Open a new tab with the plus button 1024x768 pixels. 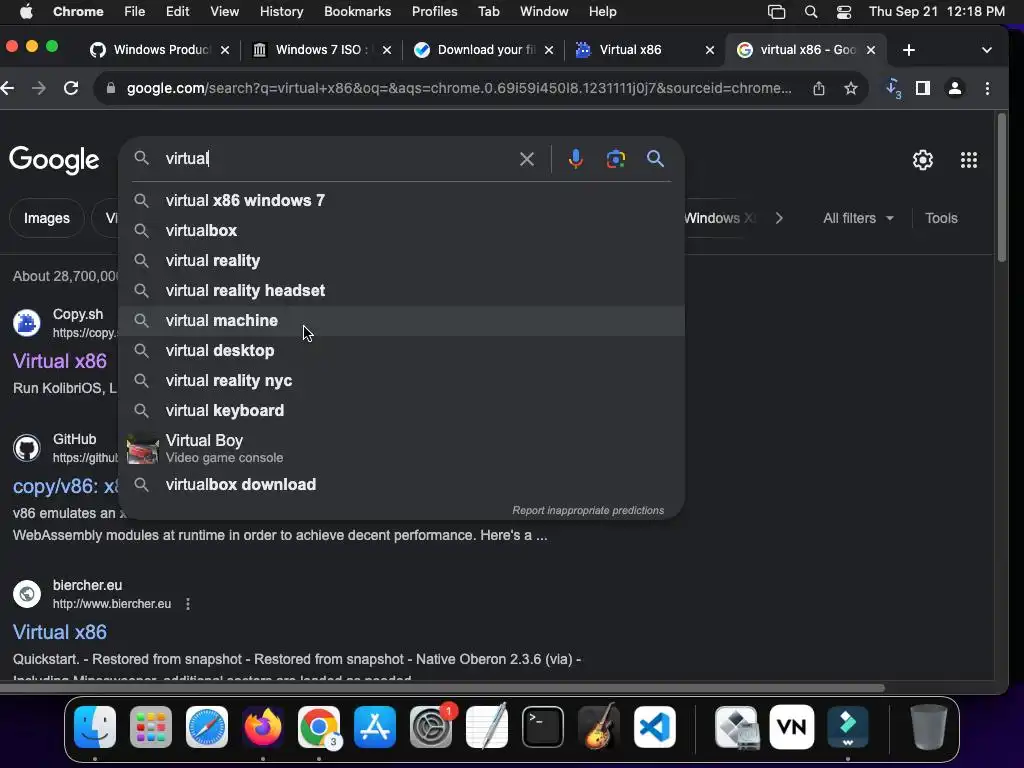(x=908, y=50)
